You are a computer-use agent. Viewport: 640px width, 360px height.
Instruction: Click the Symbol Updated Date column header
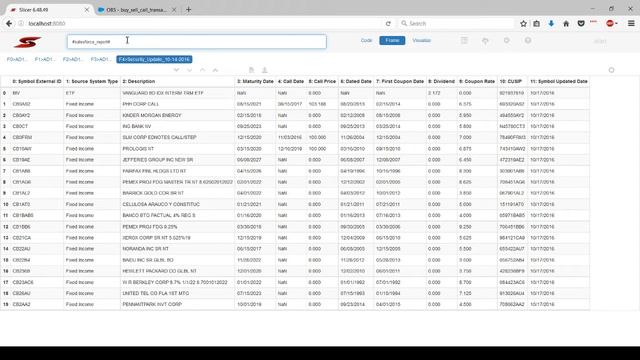pos(559,82)
